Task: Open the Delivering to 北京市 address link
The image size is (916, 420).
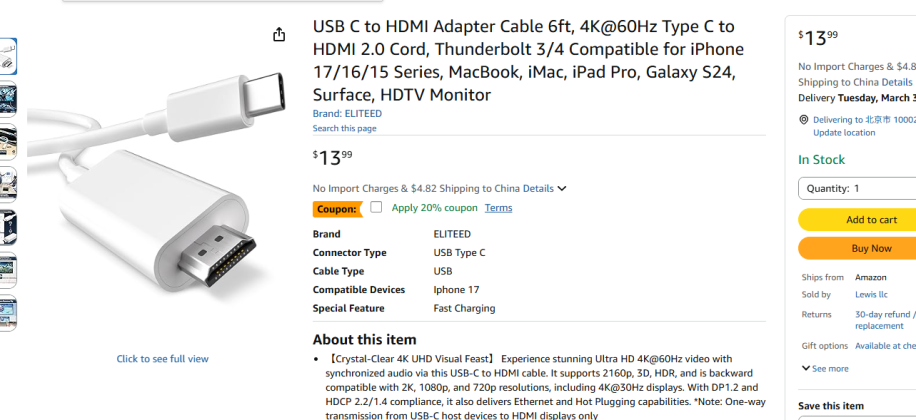Action: pos(864,119)
